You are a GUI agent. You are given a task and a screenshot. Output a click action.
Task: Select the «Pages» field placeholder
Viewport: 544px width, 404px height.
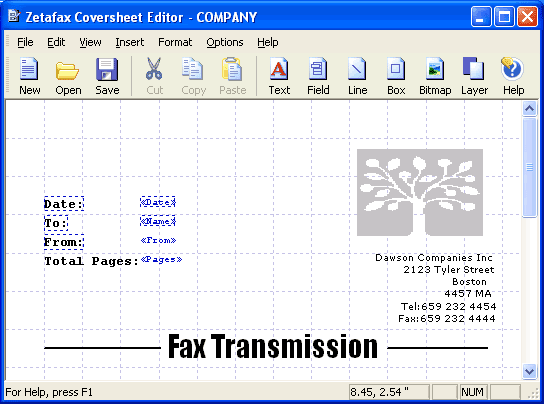click(x=162, y=260)
